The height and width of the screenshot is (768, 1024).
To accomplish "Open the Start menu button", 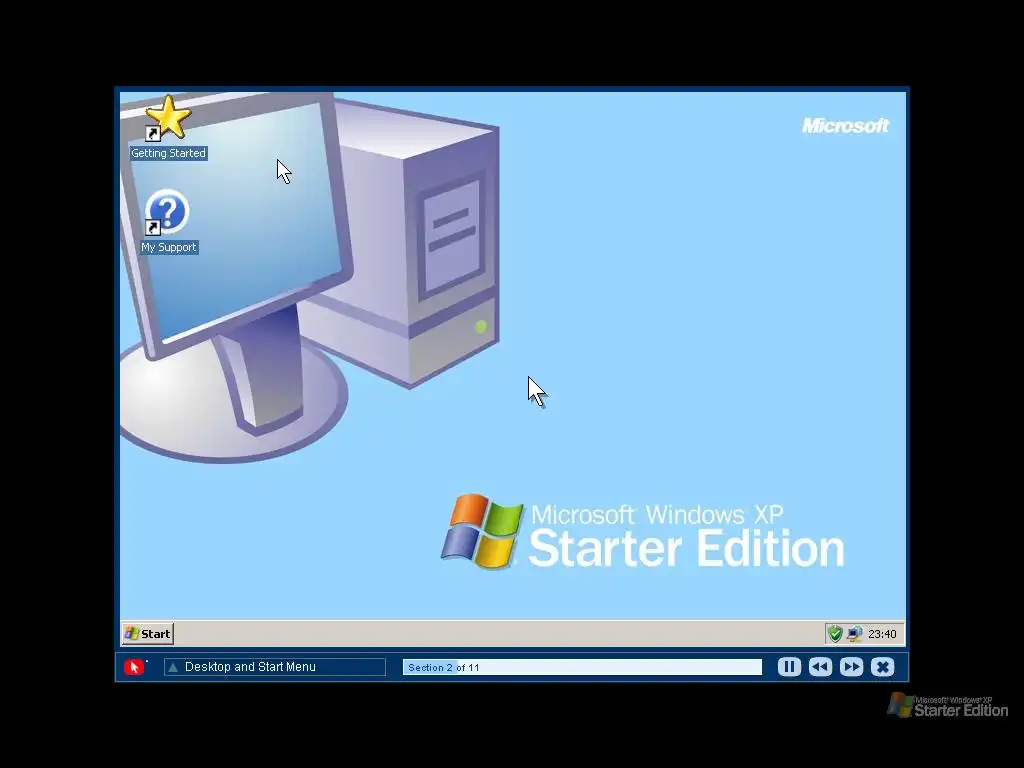I will 148,633.
